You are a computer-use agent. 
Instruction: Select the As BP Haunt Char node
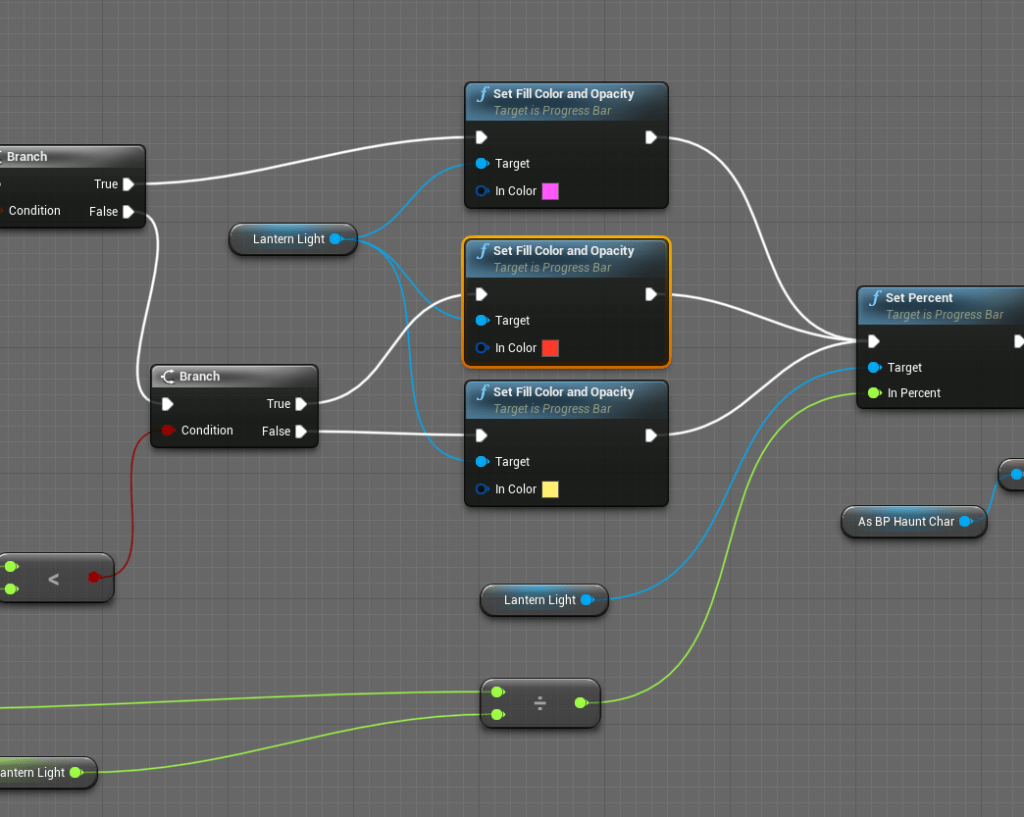(906, 522)
